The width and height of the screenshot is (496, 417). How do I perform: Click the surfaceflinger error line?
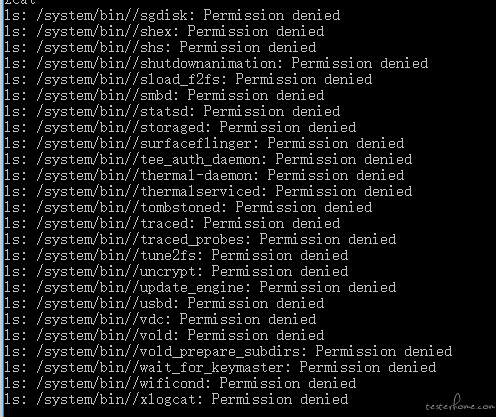coord(204,144)
